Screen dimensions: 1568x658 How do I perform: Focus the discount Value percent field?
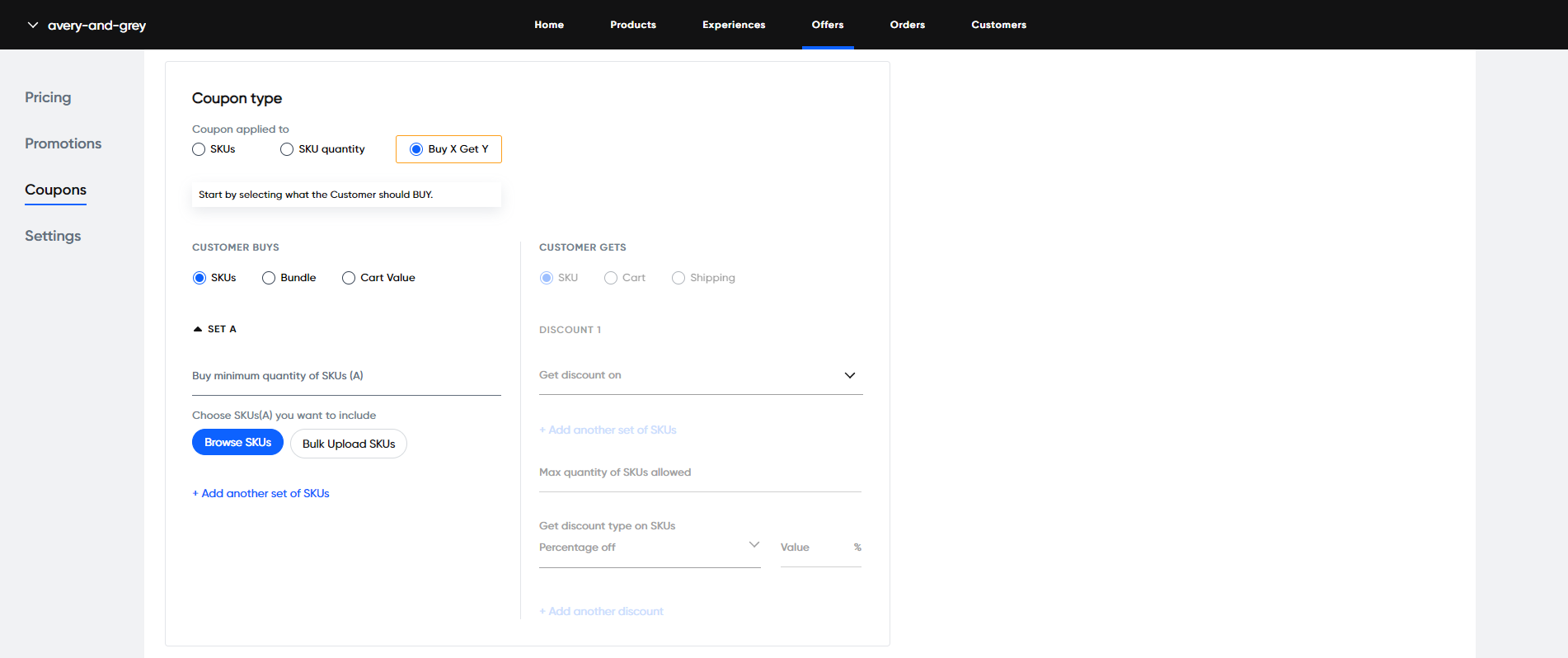click(x=821, y=548)
